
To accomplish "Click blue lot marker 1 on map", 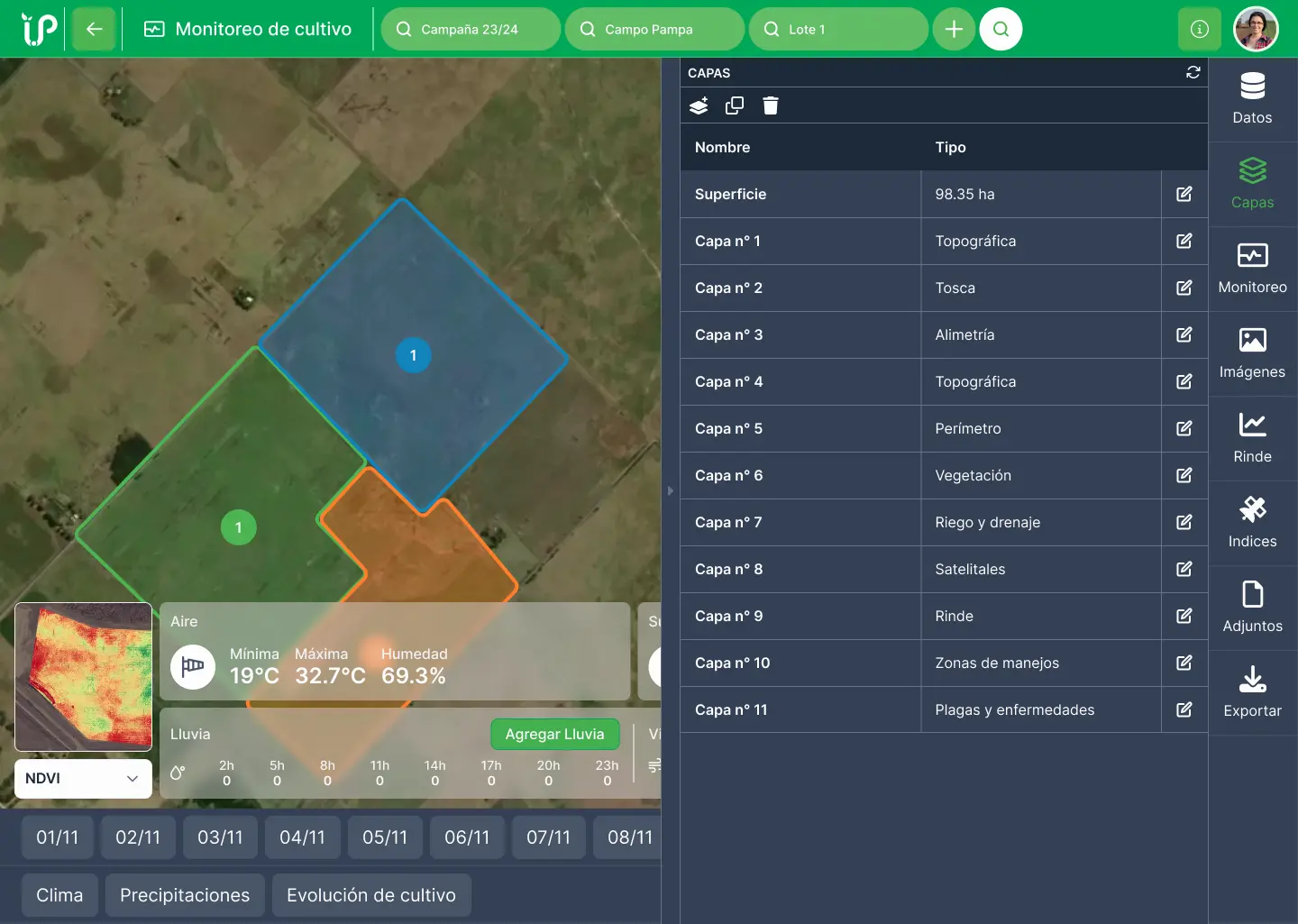I will click(x=414, y=355).
